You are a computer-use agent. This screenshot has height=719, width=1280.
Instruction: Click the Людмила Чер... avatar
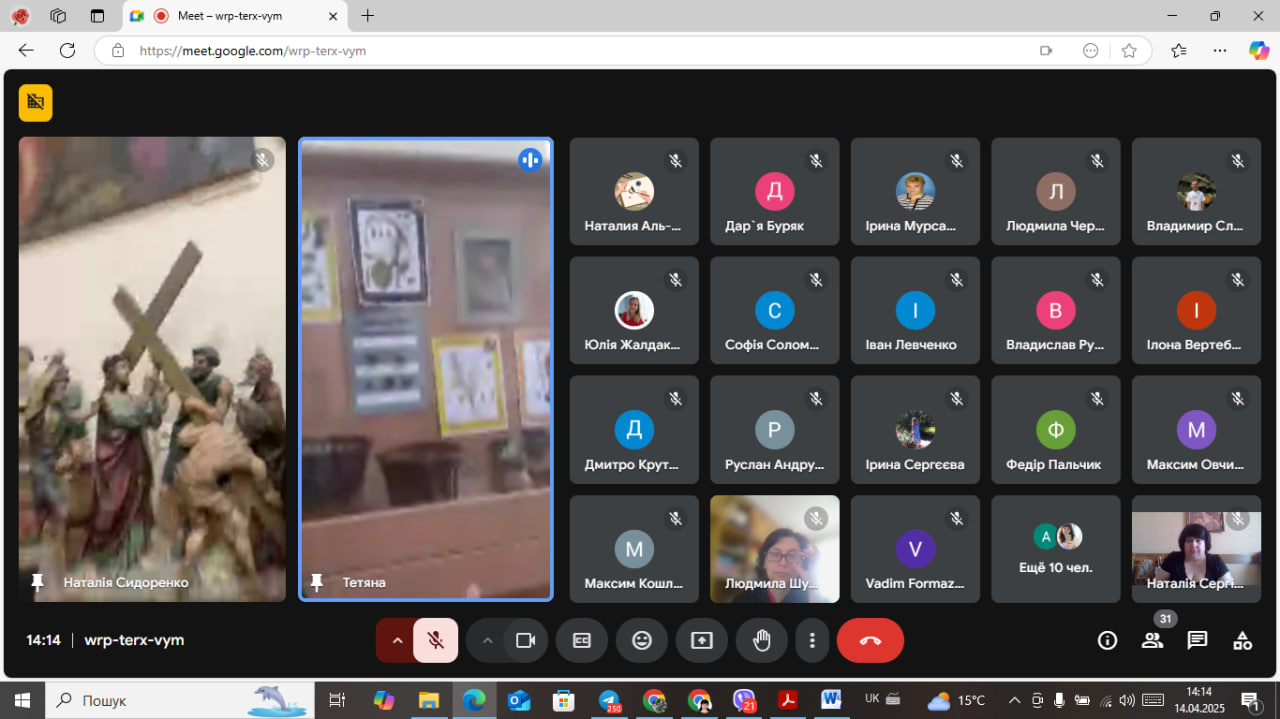[1056, 191]
